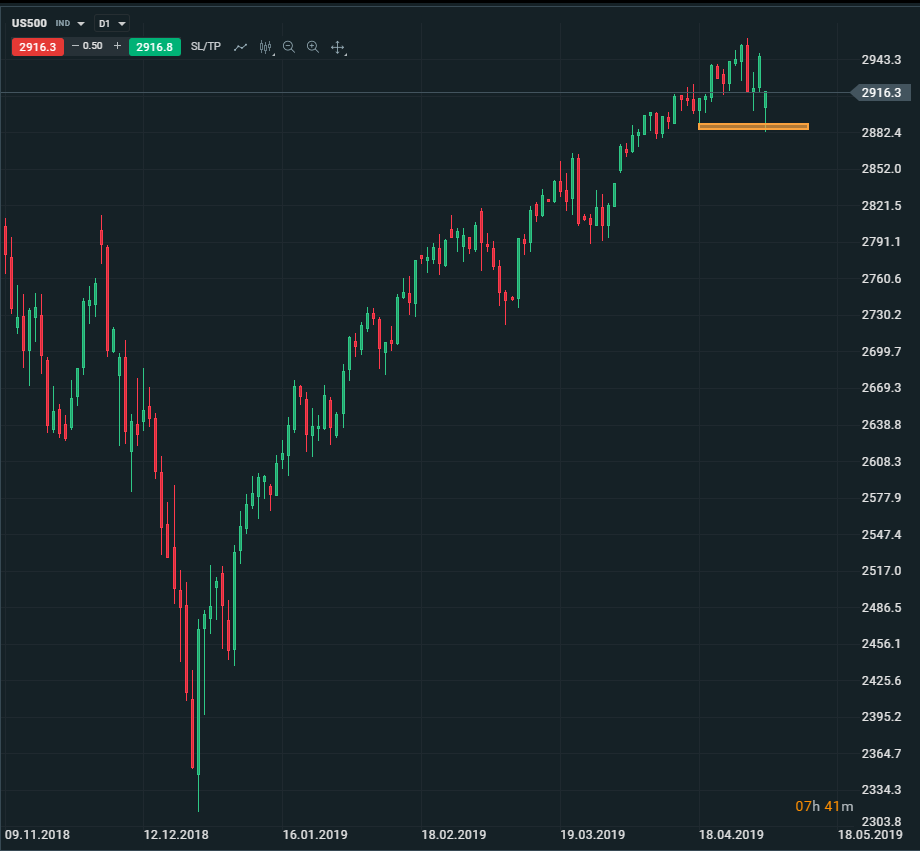
Task: Click the red sell price 2916.3 button
Action: tap(38, 46)
